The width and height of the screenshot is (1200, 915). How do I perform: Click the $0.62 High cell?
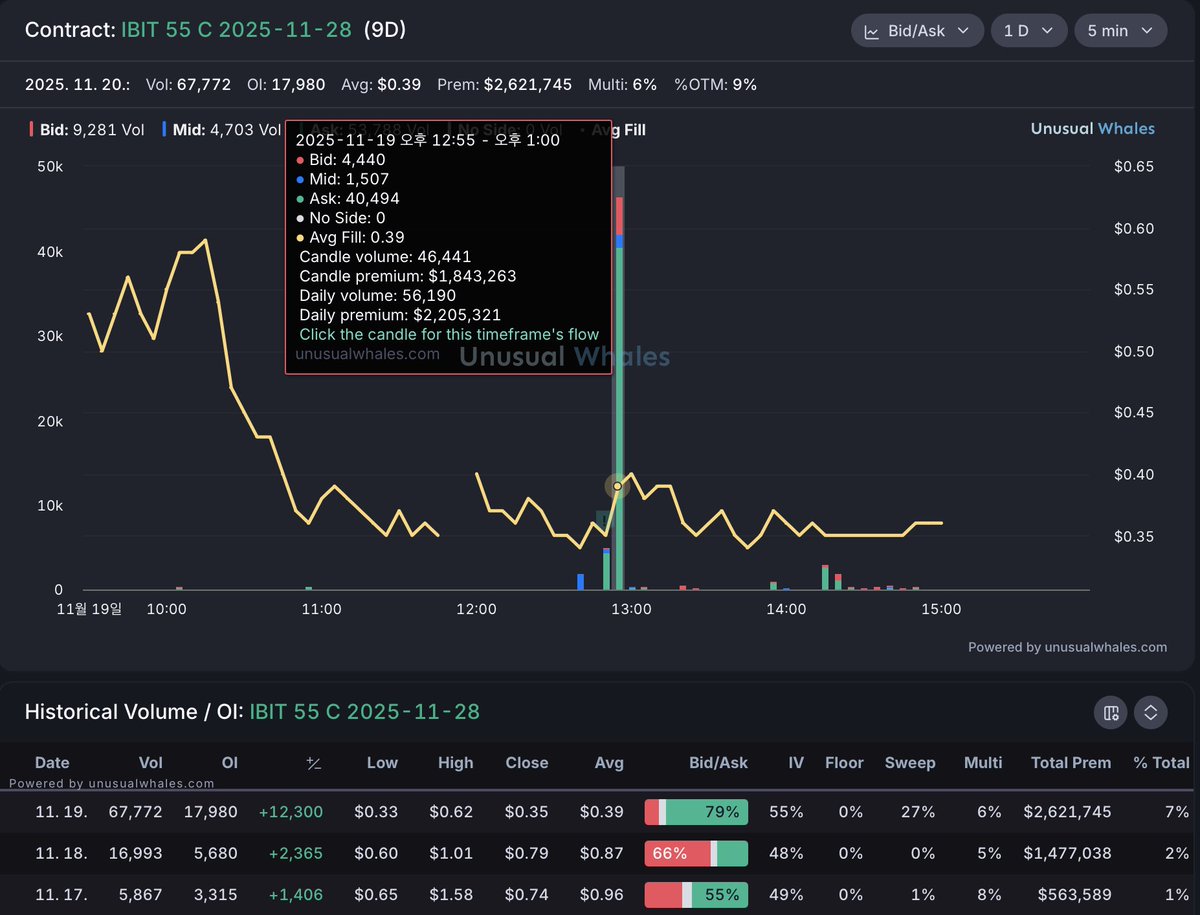451,812
